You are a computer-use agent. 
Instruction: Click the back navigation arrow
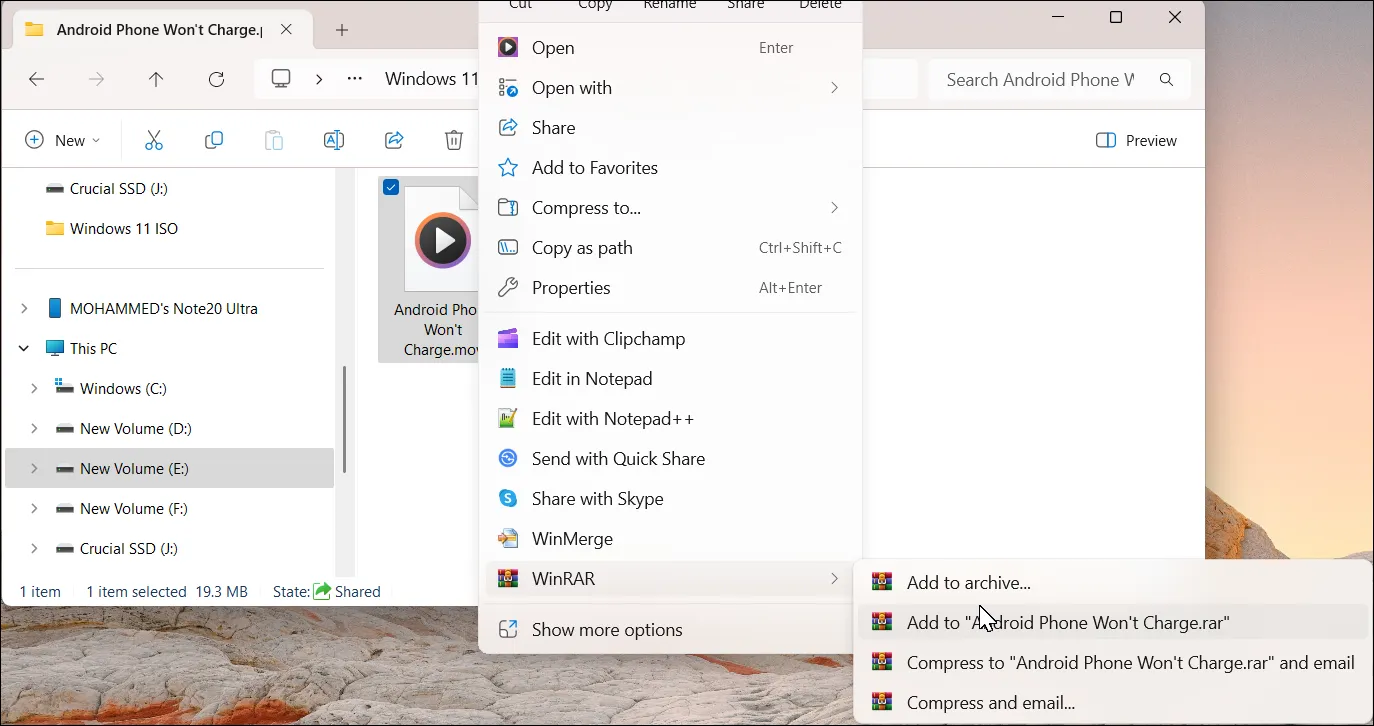tap(36, 79)
